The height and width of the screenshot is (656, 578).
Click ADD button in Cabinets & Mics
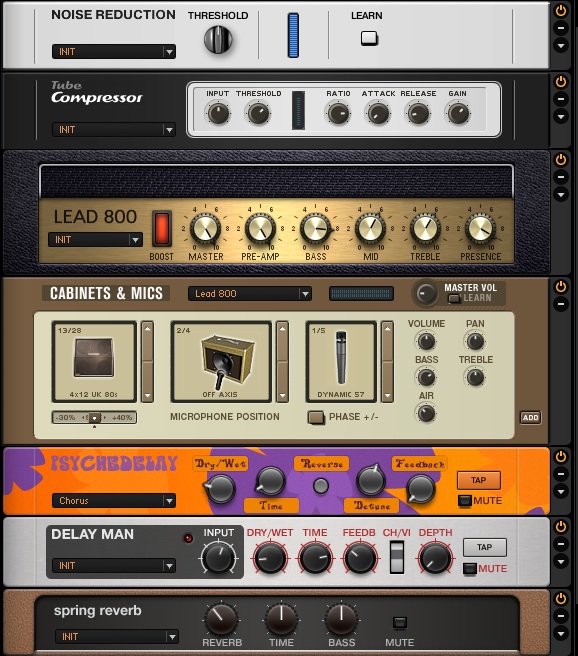point(530,418)
